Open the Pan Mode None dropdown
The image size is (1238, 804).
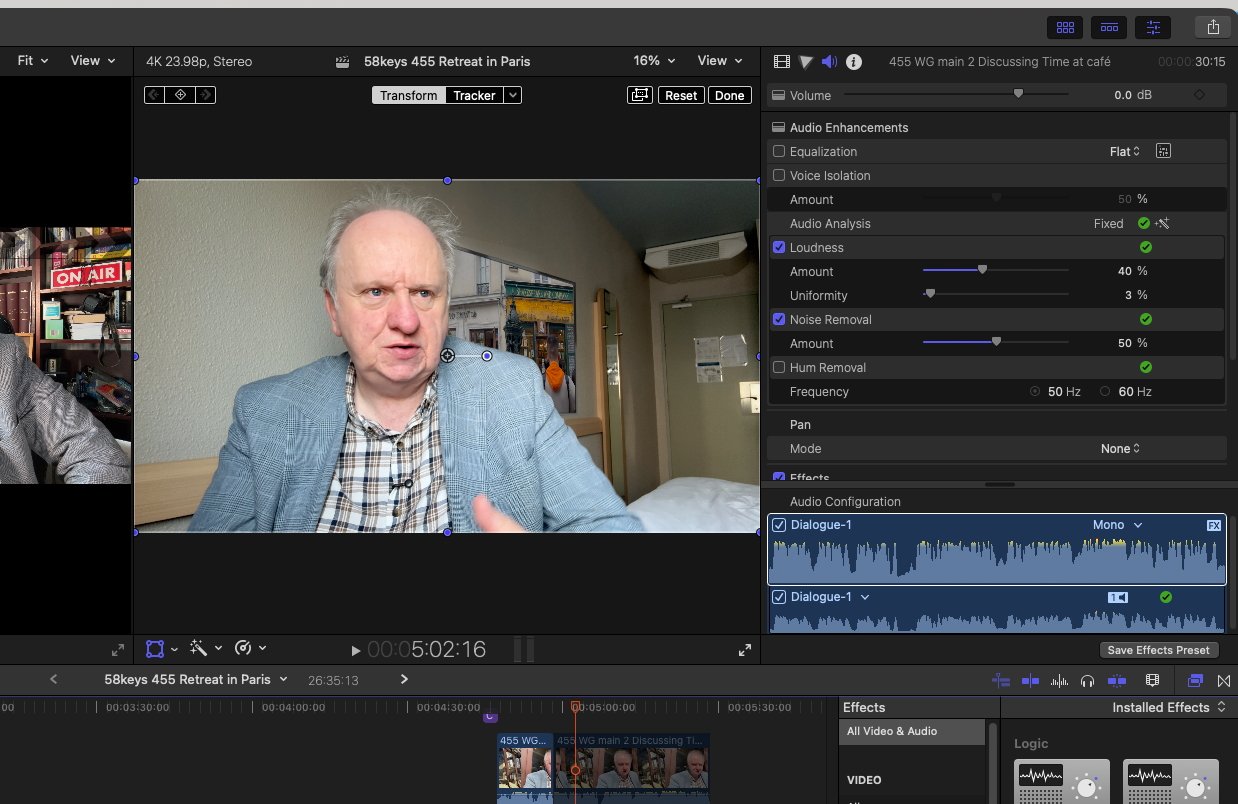(1121, 449)
